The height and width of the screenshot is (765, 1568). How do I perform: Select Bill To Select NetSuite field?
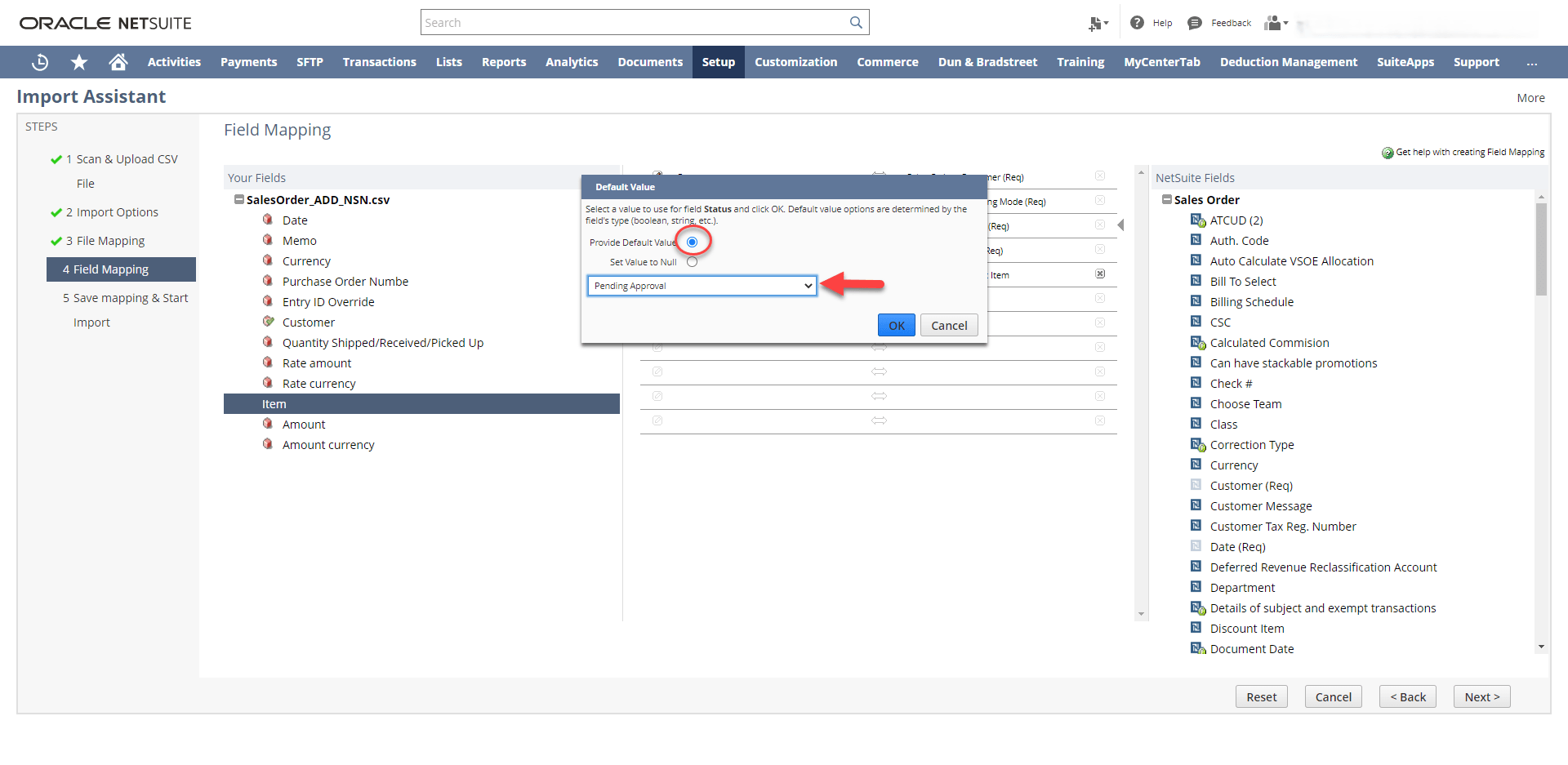[1243, 281]
